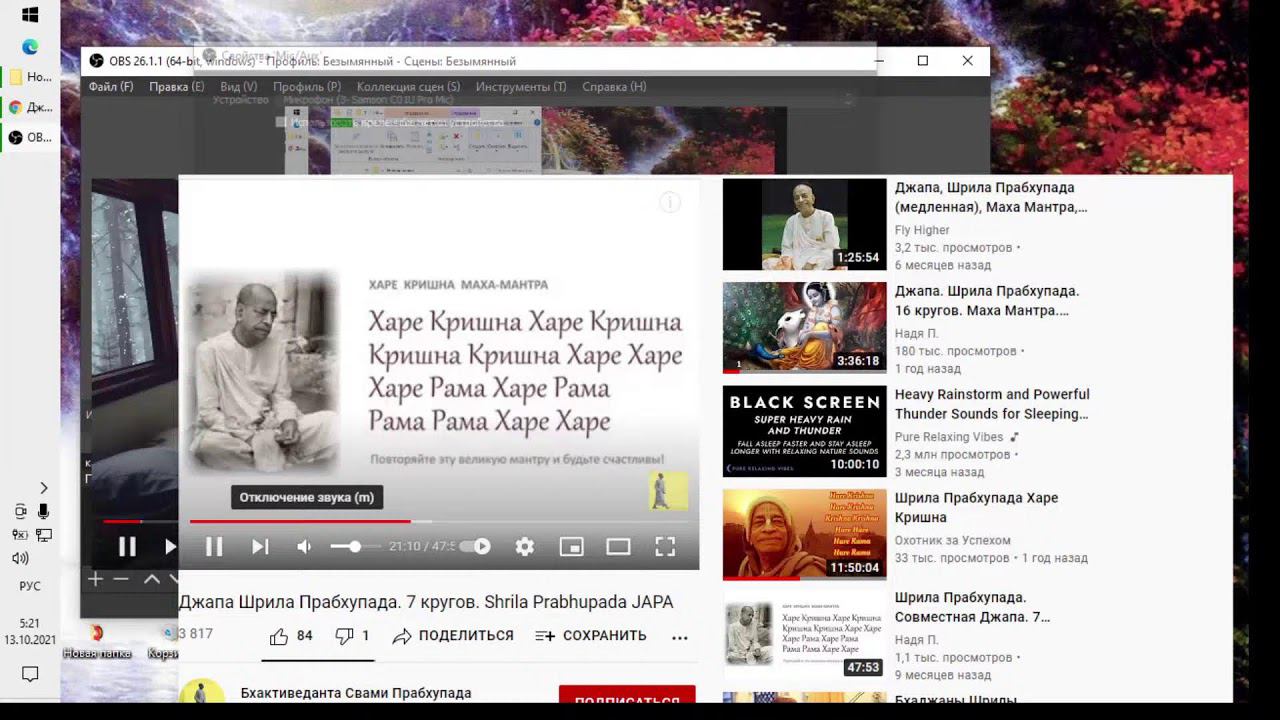Show hidden tray icons chevron

tap(44, 488)
